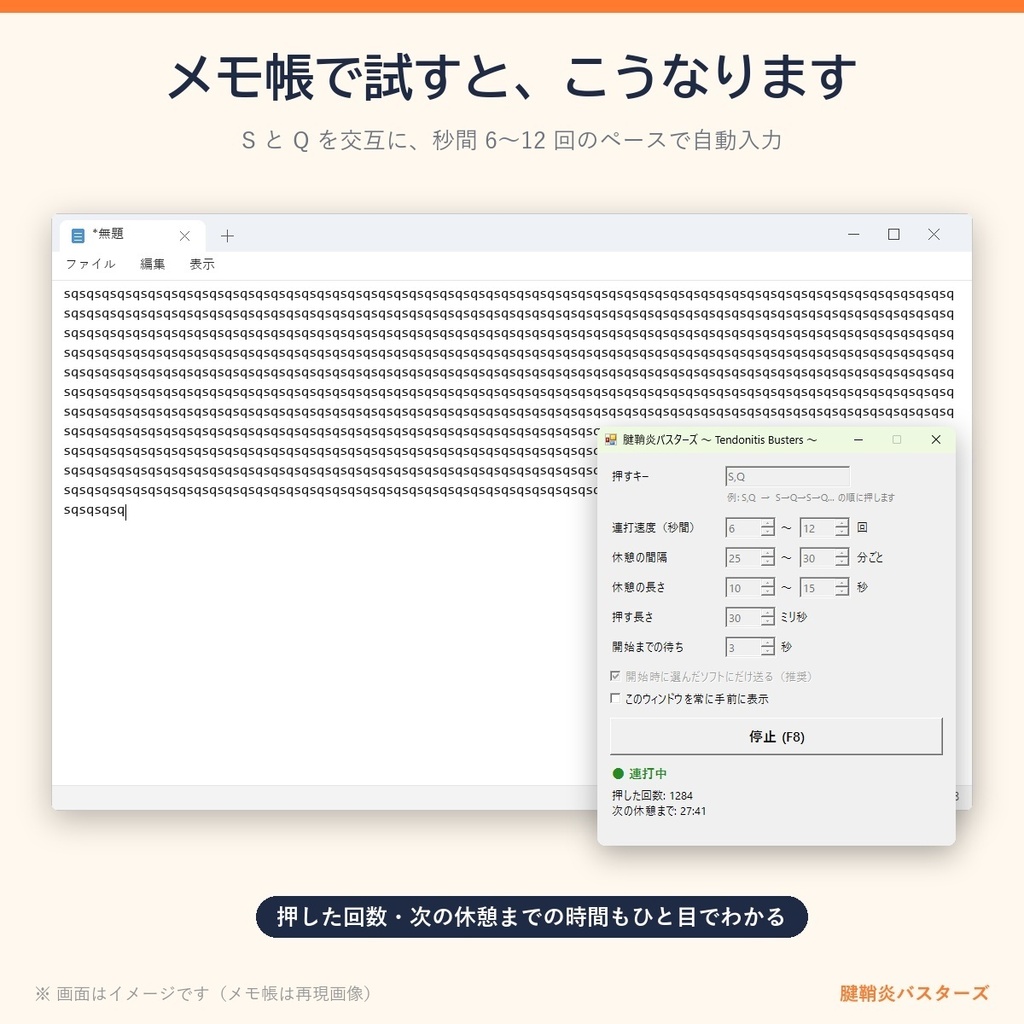
Task: Click the 押す長さ field showing 30
Action: pos(743,618)
